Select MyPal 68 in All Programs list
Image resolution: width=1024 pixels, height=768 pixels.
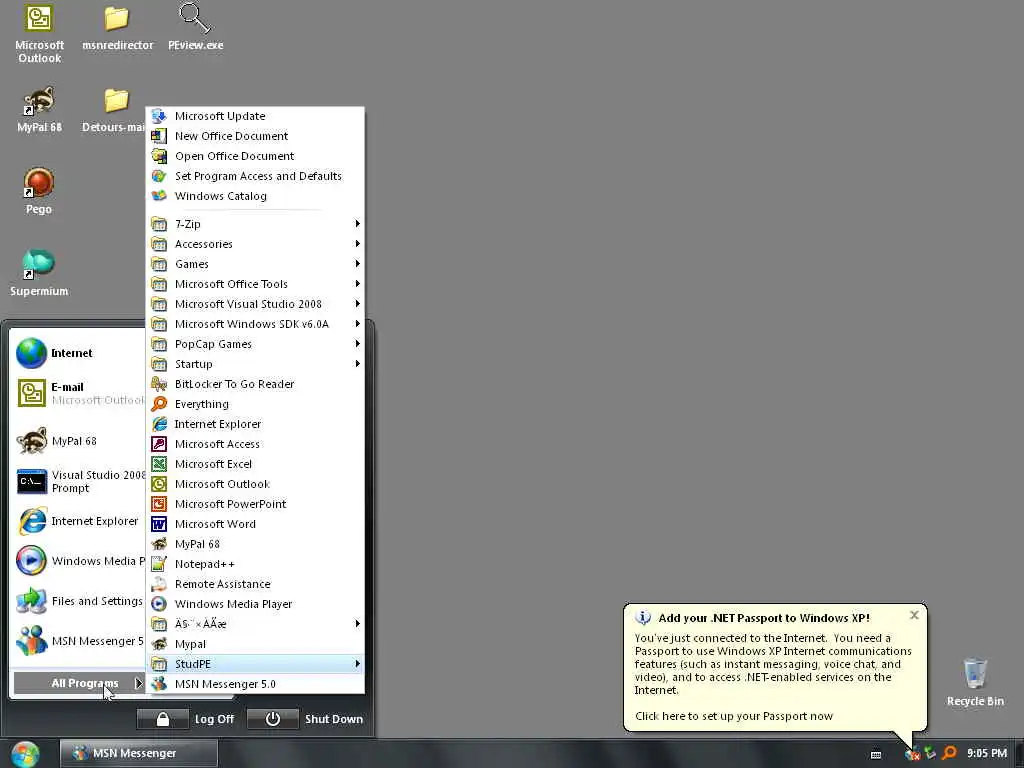[255, 544]
